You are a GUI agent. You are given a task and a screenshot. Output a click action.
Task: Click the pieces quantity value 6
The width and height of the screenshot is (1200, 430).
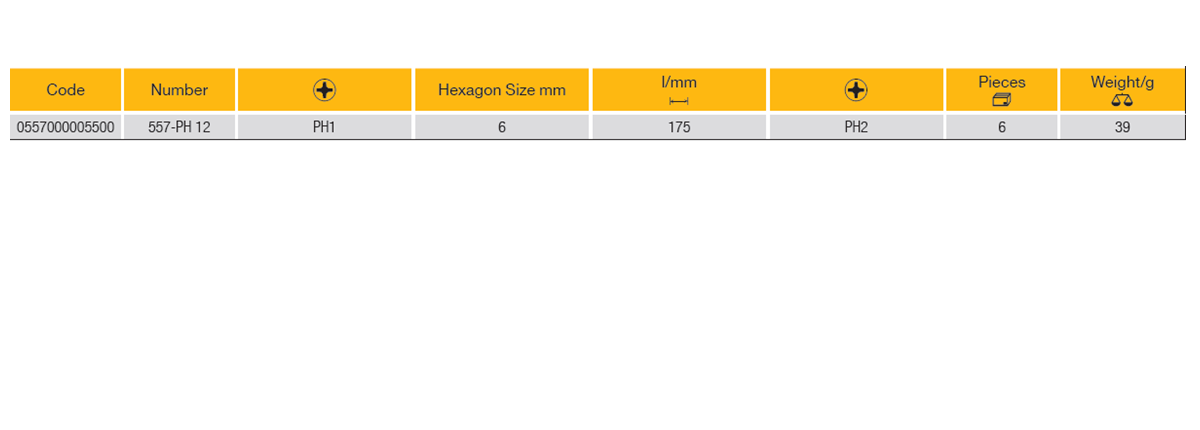(1002, 128)
